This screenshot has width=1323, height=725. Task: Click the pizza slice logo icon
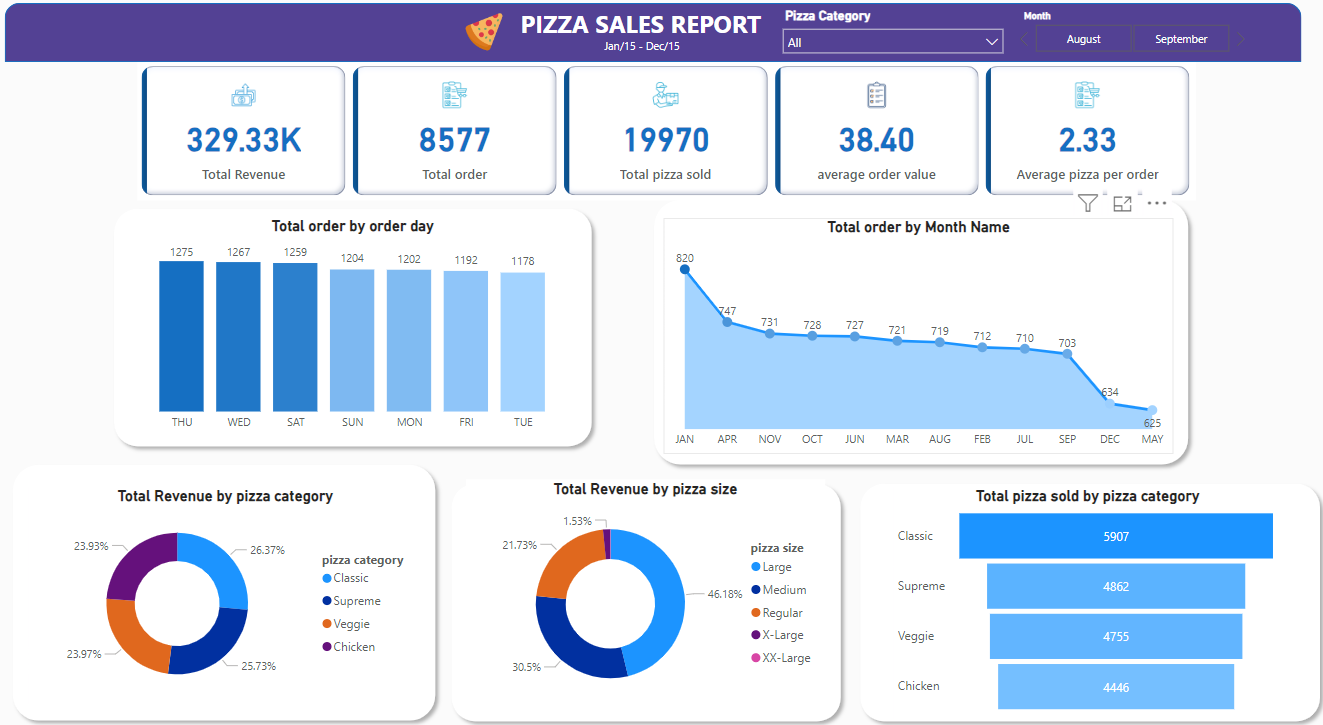point(484,32)
